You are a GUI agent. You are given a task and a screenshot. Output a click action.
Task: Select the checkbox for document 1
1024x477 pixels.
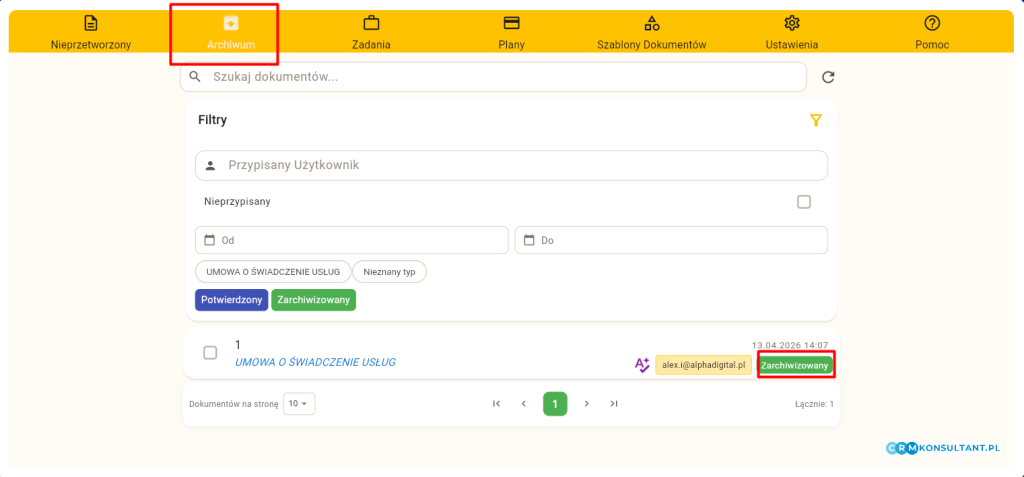pyautogui.click(x=210, y=352)
